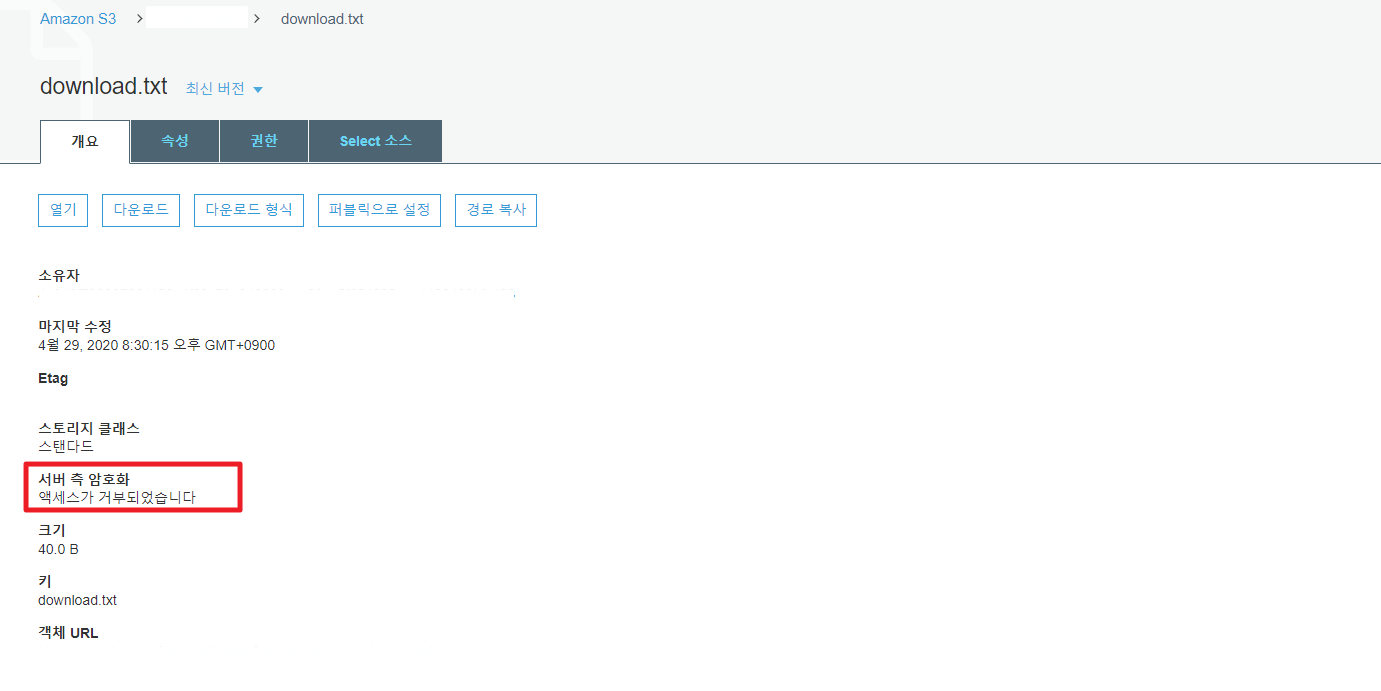Switch to the 속성 tab

point(175,141)
